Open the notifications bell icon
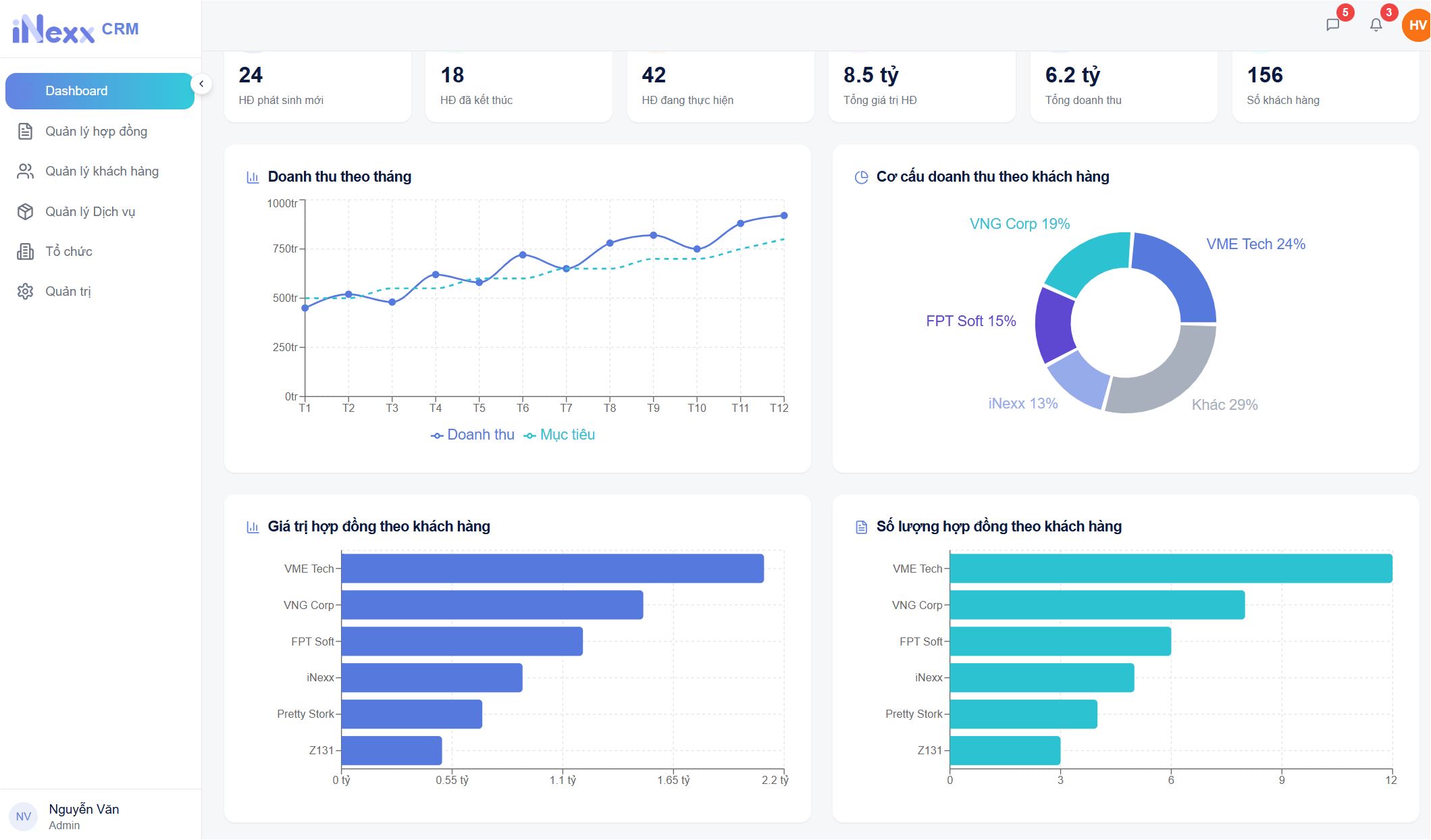This screenshot has width=1431, height=840. pyautogui.click(x=1376, y=25)
